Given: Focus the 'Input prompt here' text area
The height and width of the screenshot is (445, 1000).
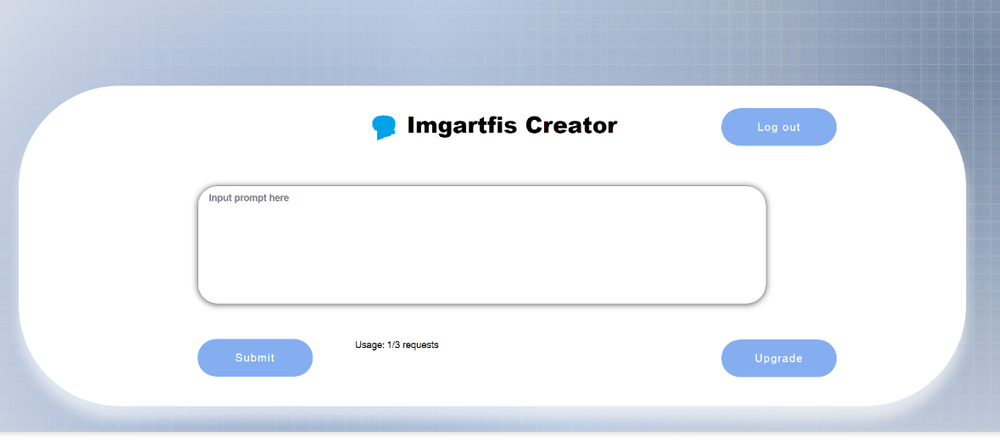Looking at the screenshot, I should 482,245.
